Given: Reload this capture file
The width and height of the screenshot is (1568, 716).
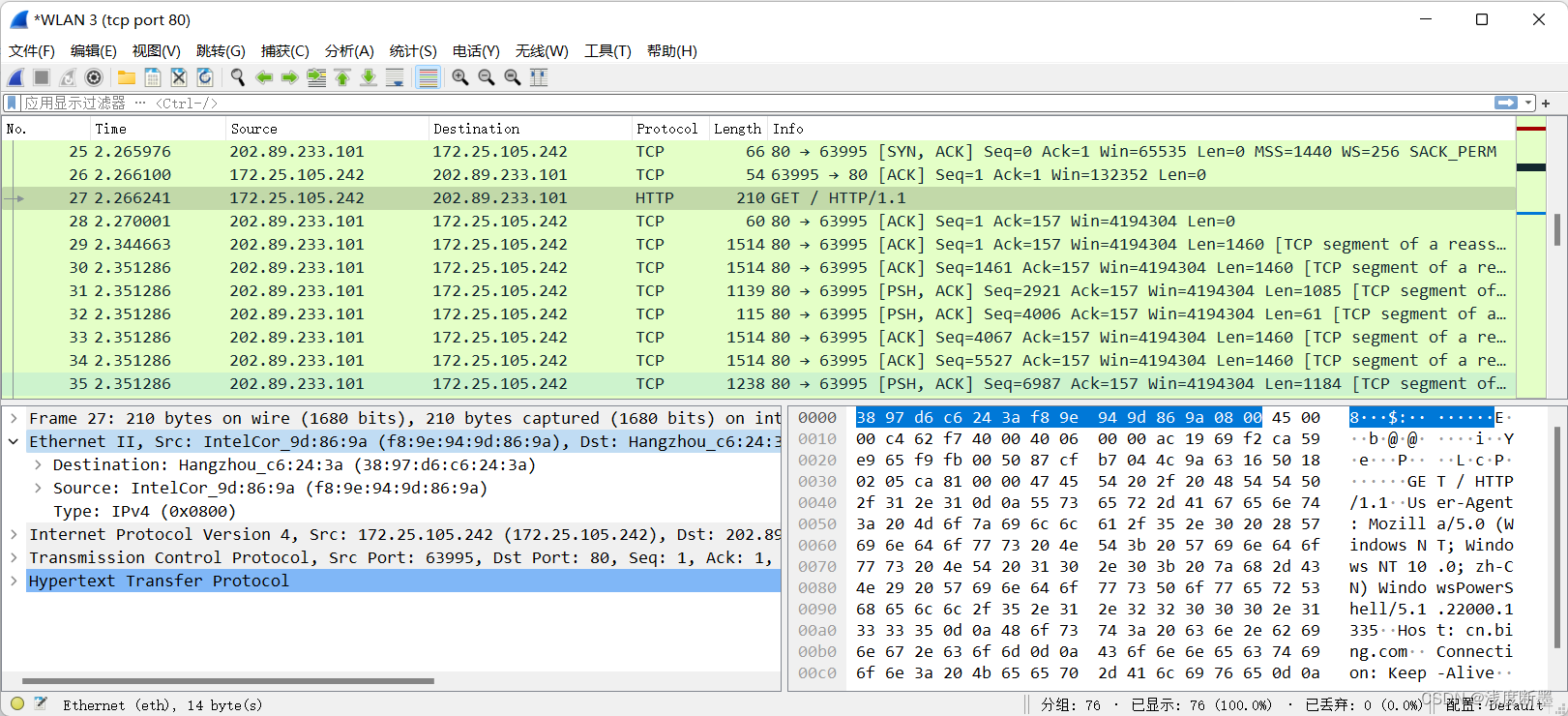Looking at the screenshot, I should [205, 77].
